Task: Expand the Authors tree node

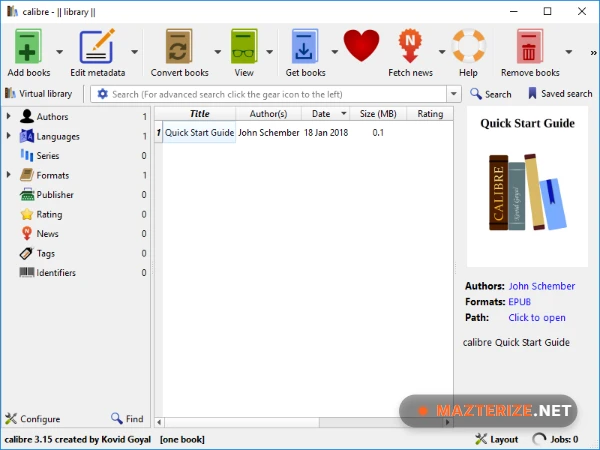Action: click(8, 116)
